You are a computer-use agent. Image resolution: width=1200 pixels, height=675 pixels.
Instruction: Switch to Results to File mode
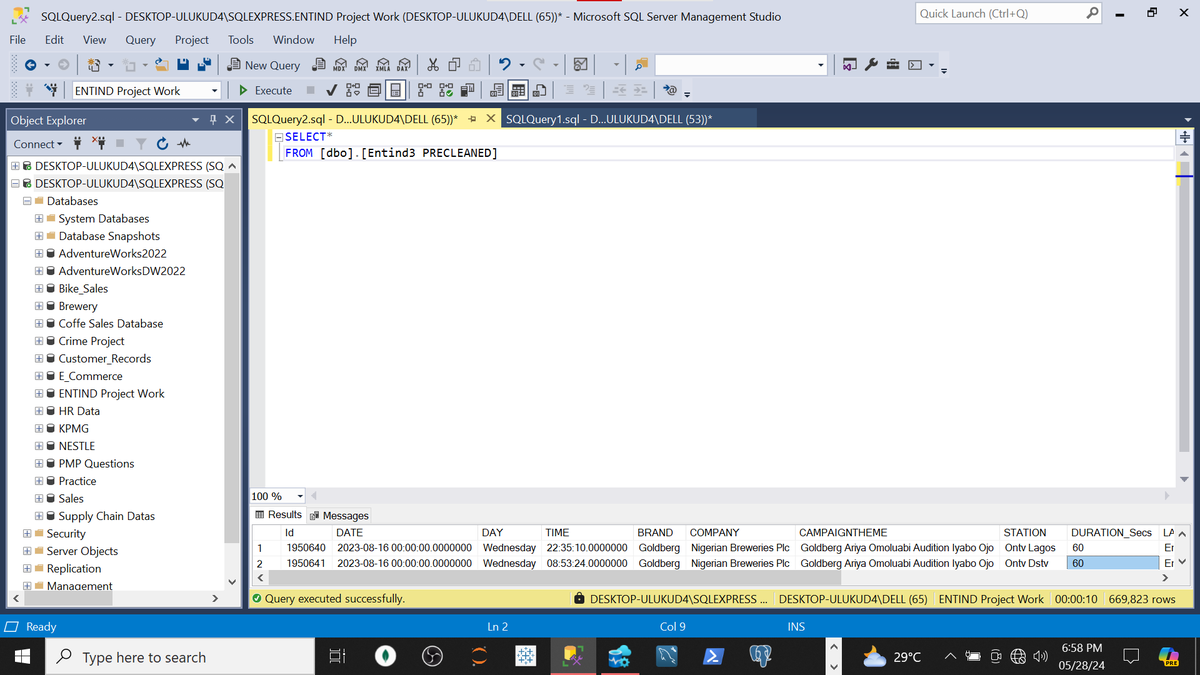[540, 90]
